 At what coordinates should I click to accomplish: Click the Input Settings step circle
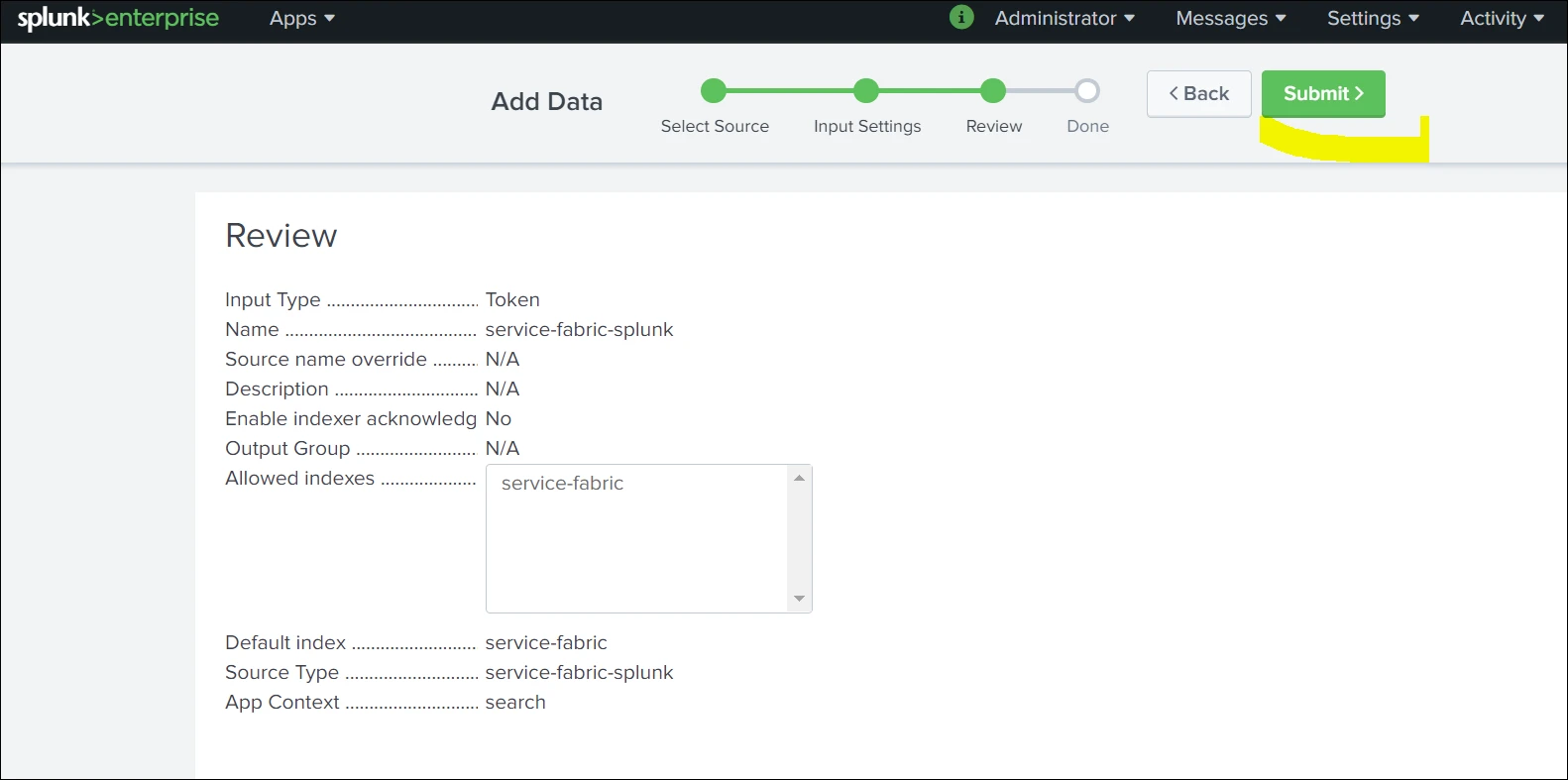coord(866,91)
